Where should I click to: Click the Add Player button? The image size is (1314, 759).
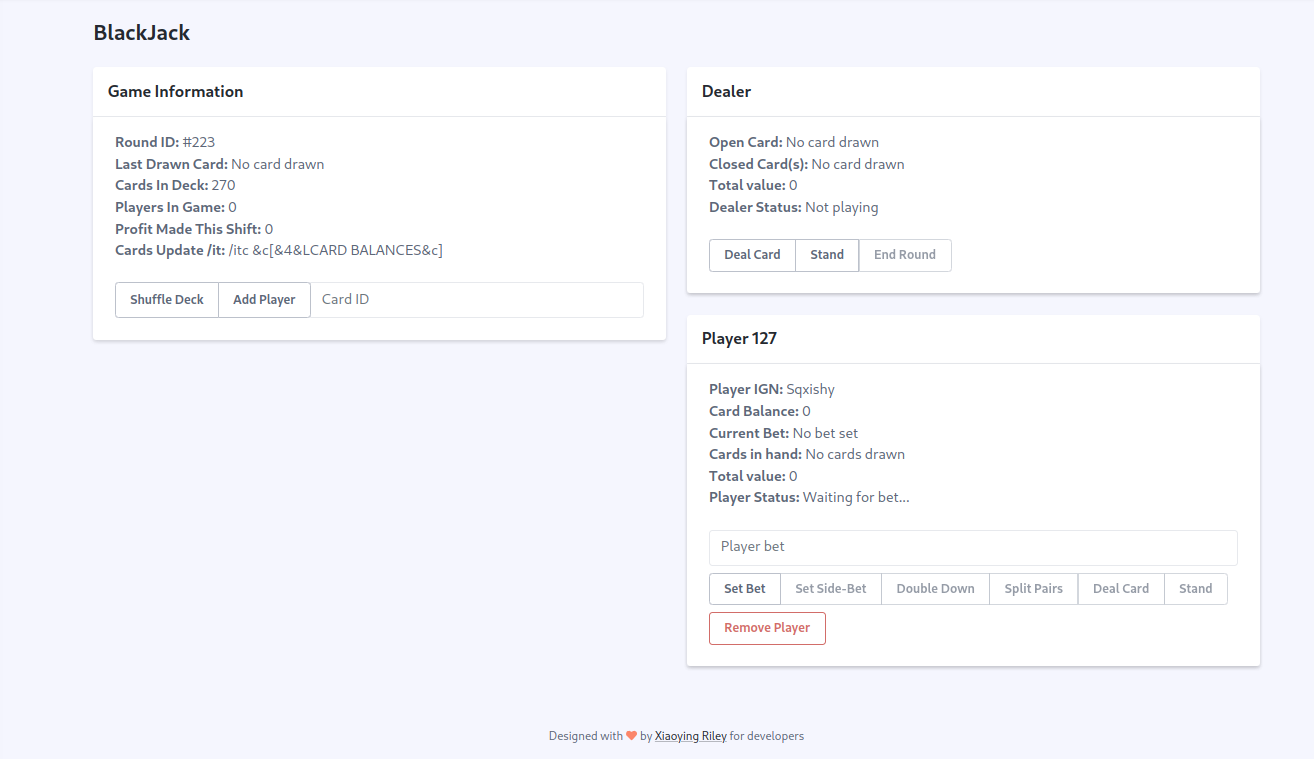tap(264, 300)
